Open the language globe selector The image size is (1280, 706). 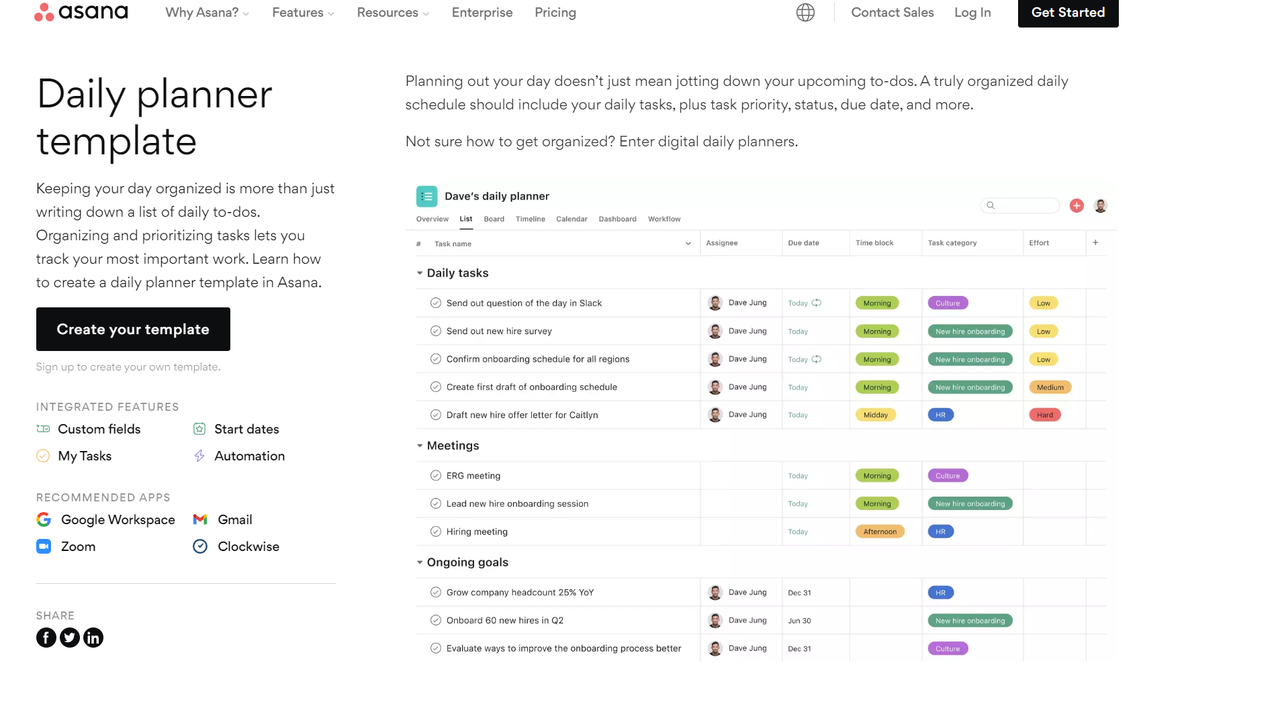805,13
